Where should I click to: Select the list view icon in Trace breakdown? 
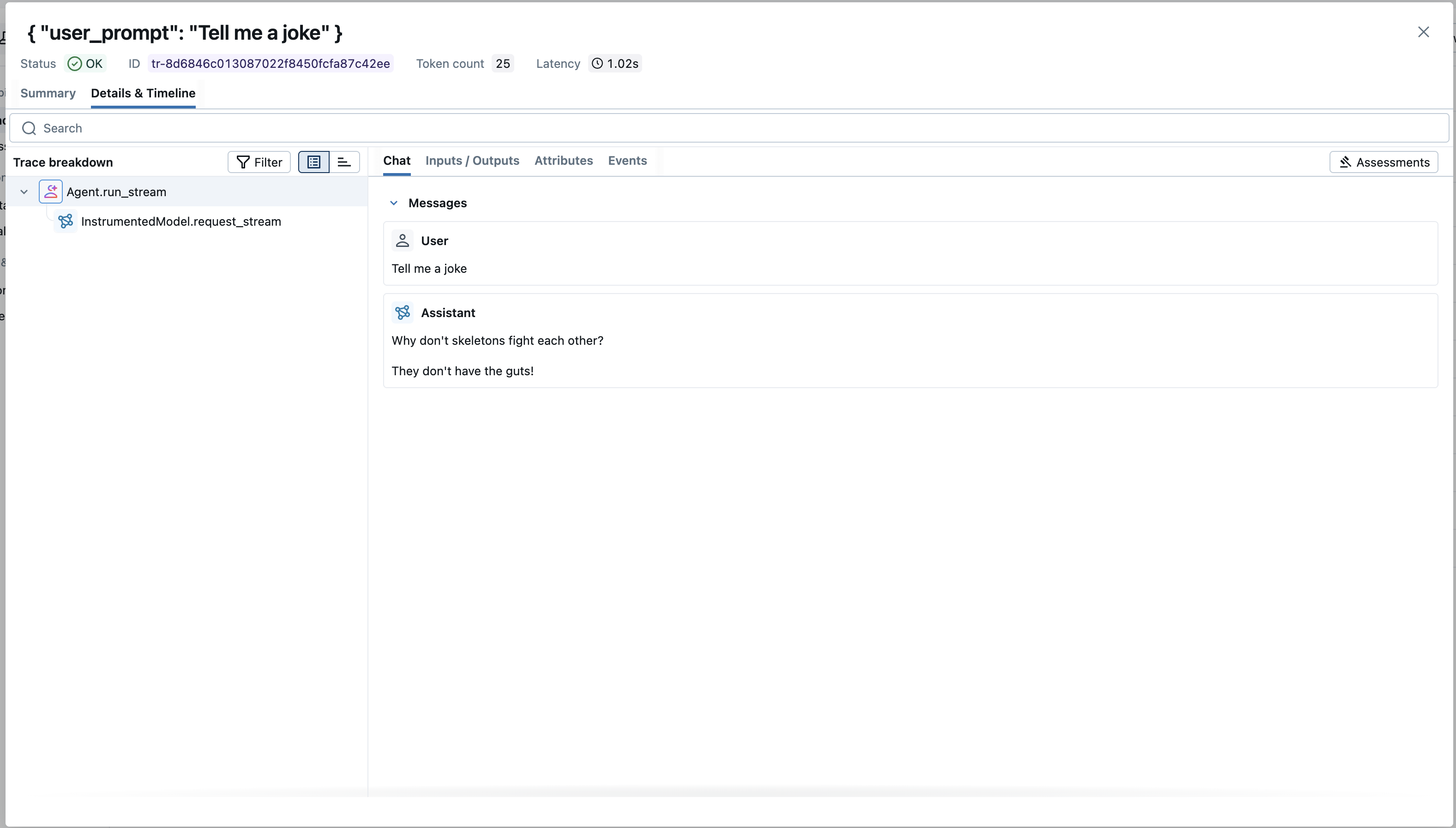point(313,162)
